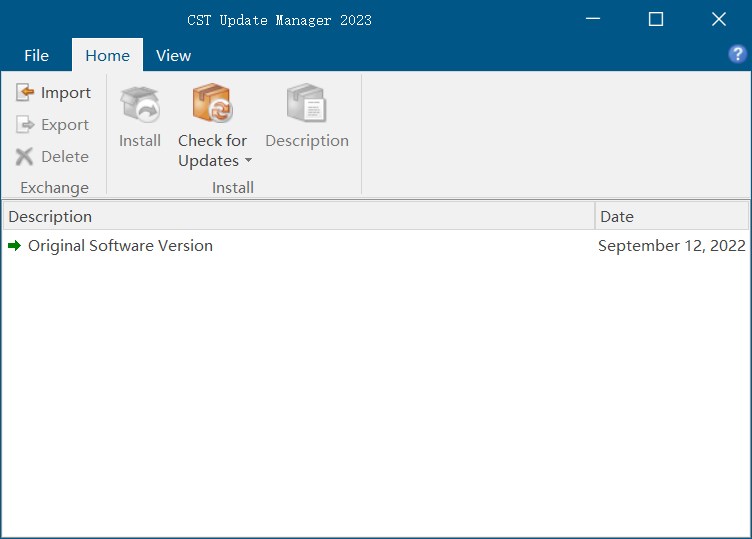Click the Import arrow icon
The image size is (752, 539).
(x=24, y=92)
